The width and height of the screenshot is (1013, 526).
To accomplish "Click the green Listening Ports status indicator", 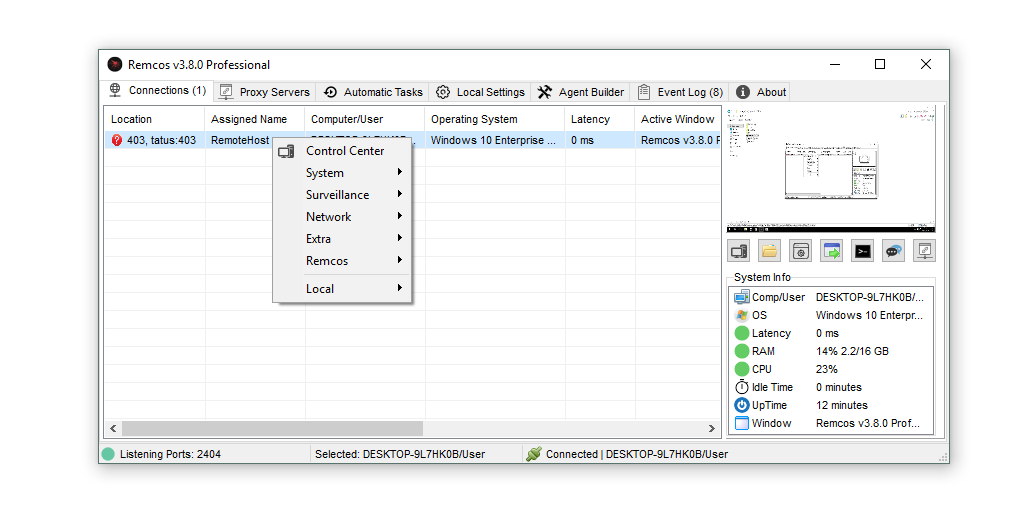I will click(108, 454).
